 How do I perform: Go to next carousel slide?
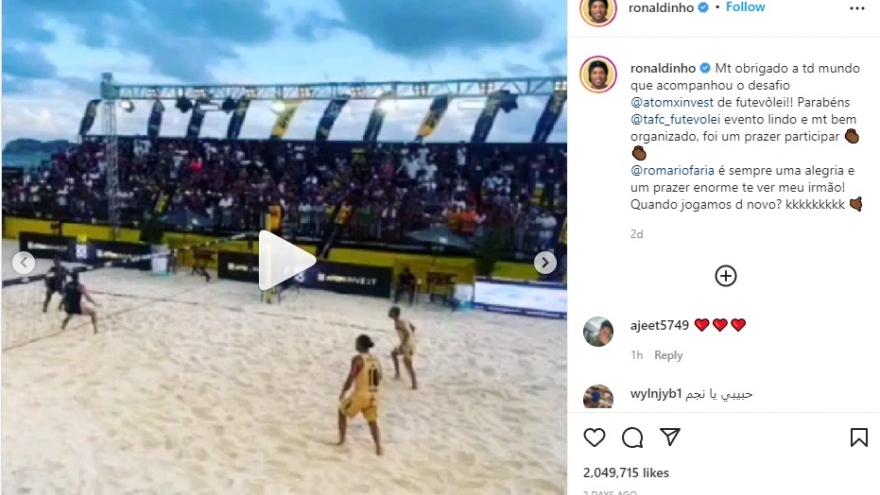(x=545, y=262)
